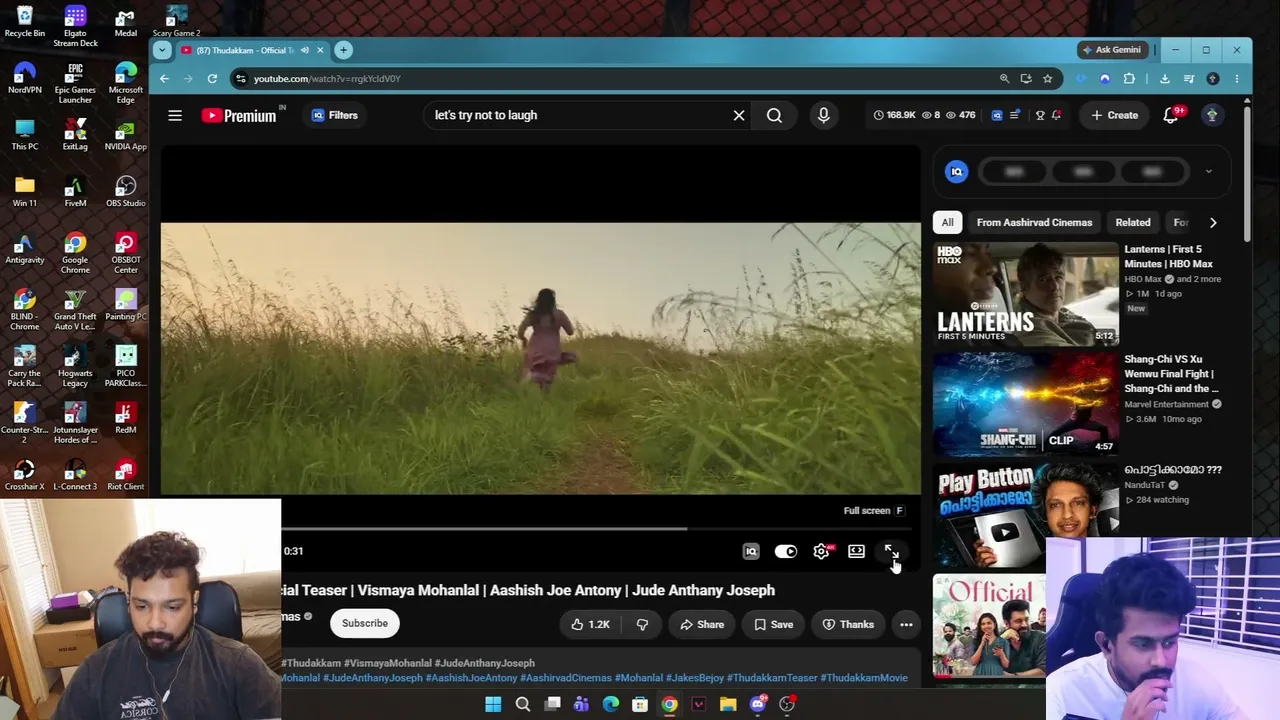The image size is (1280, 720).
Task: Open OBS Studio desktop shortcut
Action: point(125,190)
